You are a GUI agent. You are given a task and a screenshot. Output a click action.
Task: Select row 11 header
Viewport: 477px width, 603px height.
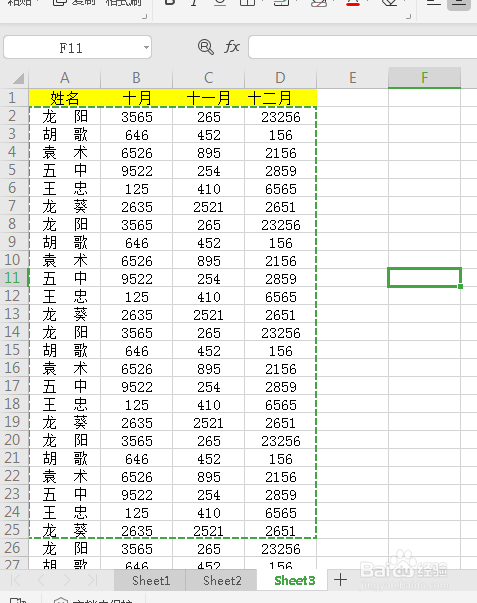coord(12,278)
